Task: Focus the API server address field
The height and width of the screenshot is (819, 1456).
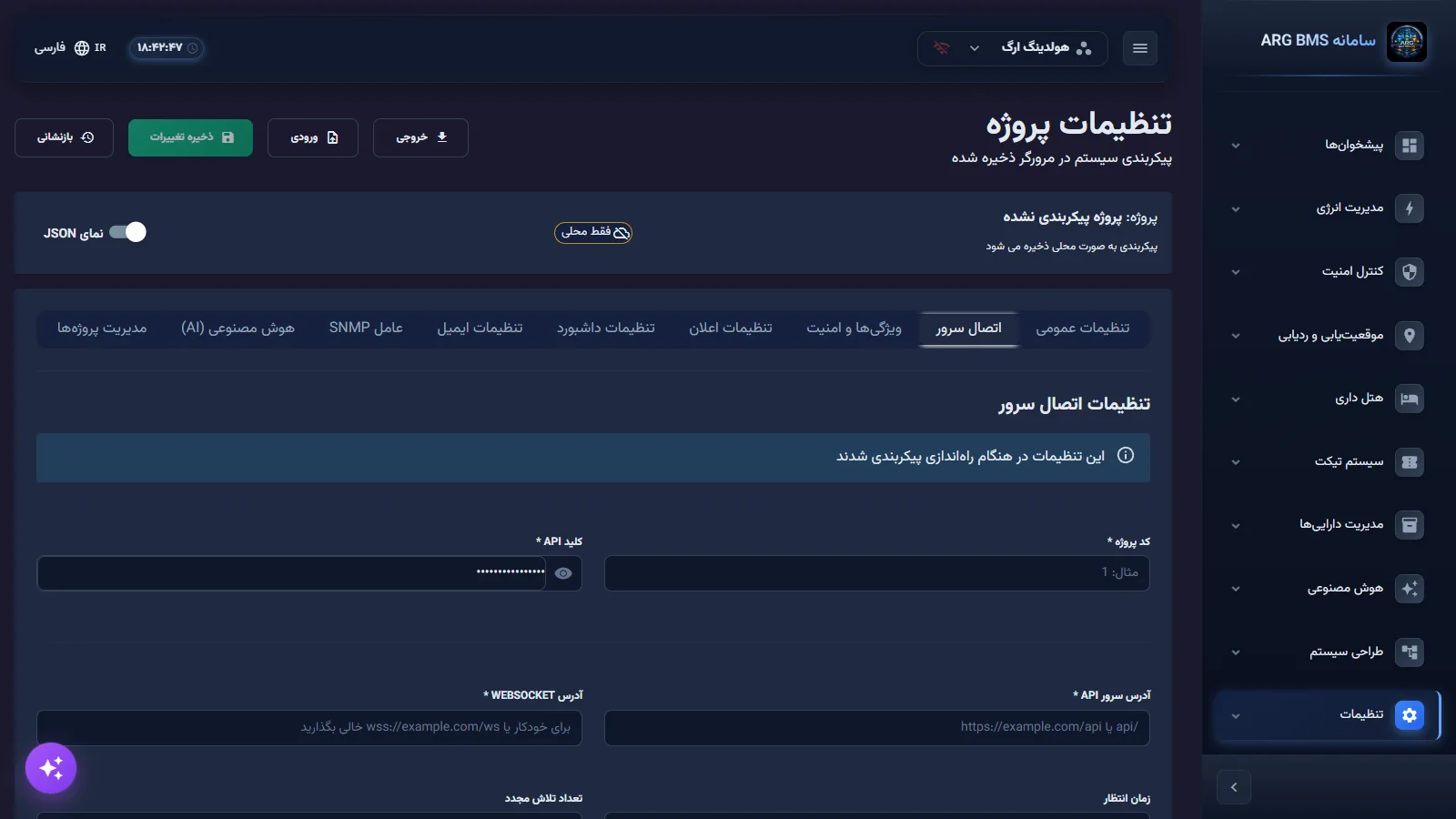Action: tap(877, 727)
